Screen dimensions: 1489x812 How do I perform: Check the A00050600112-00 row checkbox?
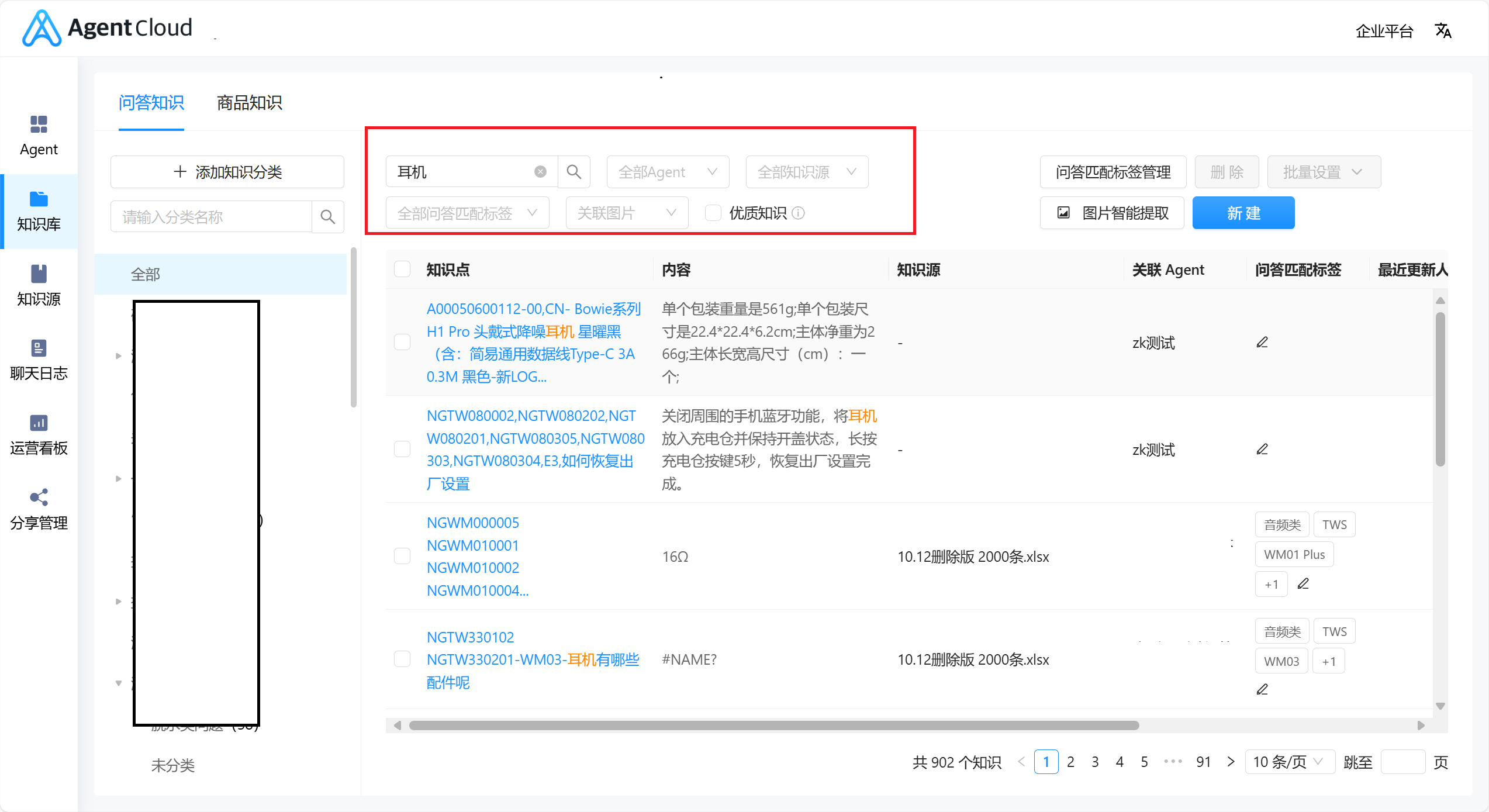[x=402, y=342]
